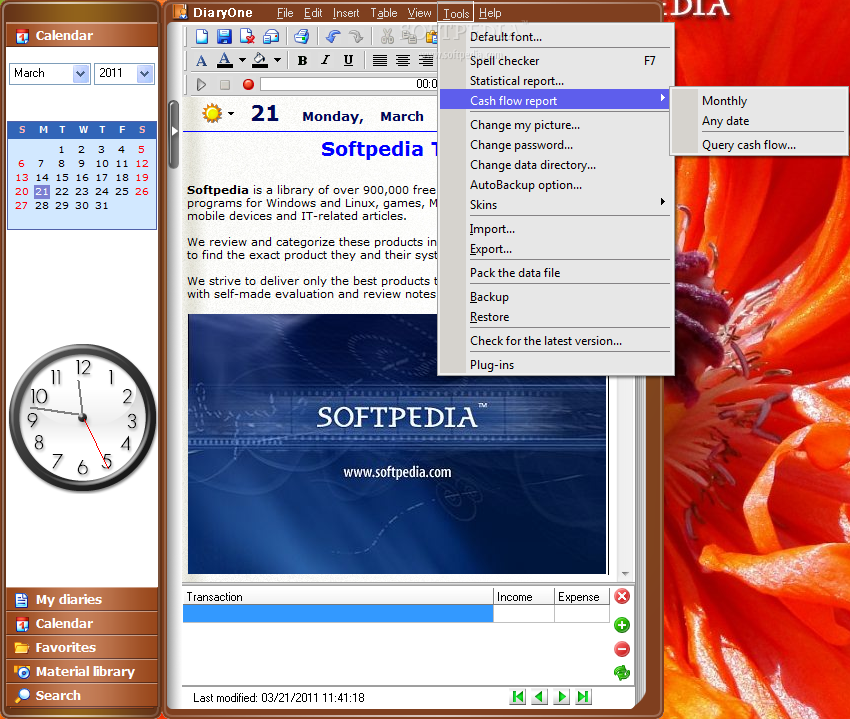This screenshot has width=850, height=719.
Task: Open the year dropdown showing 2011
Action: pos(145,74)
